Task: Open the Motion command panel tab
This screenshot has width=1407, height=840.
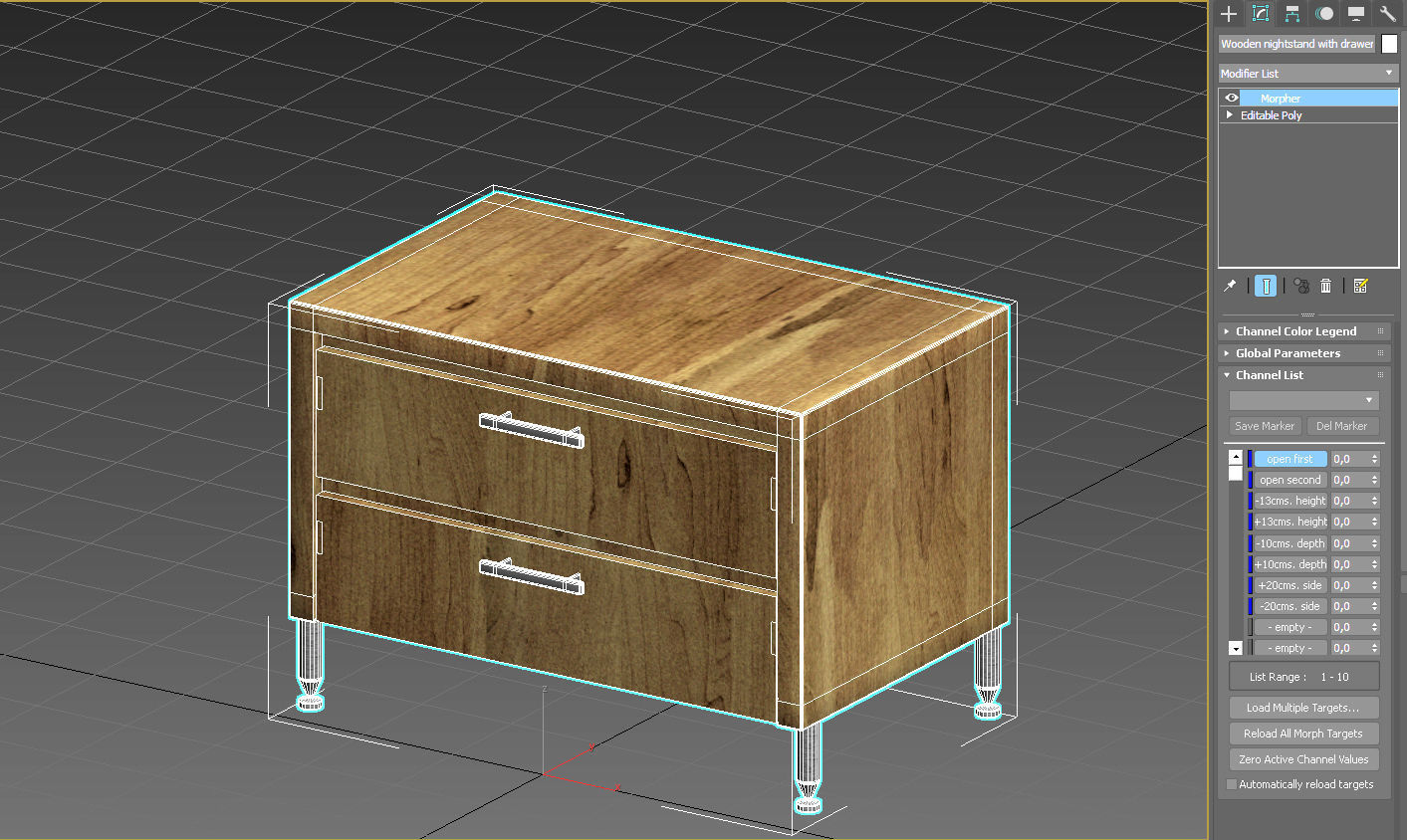Action: pyautogui.click(x=1323, y=14)
